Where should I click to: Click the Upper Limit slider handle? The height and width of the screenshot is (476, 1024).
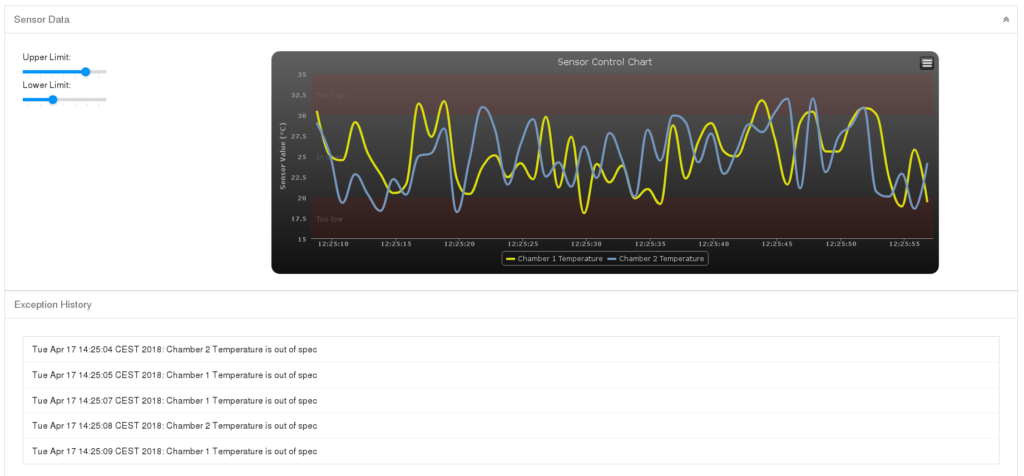point(86,72)
